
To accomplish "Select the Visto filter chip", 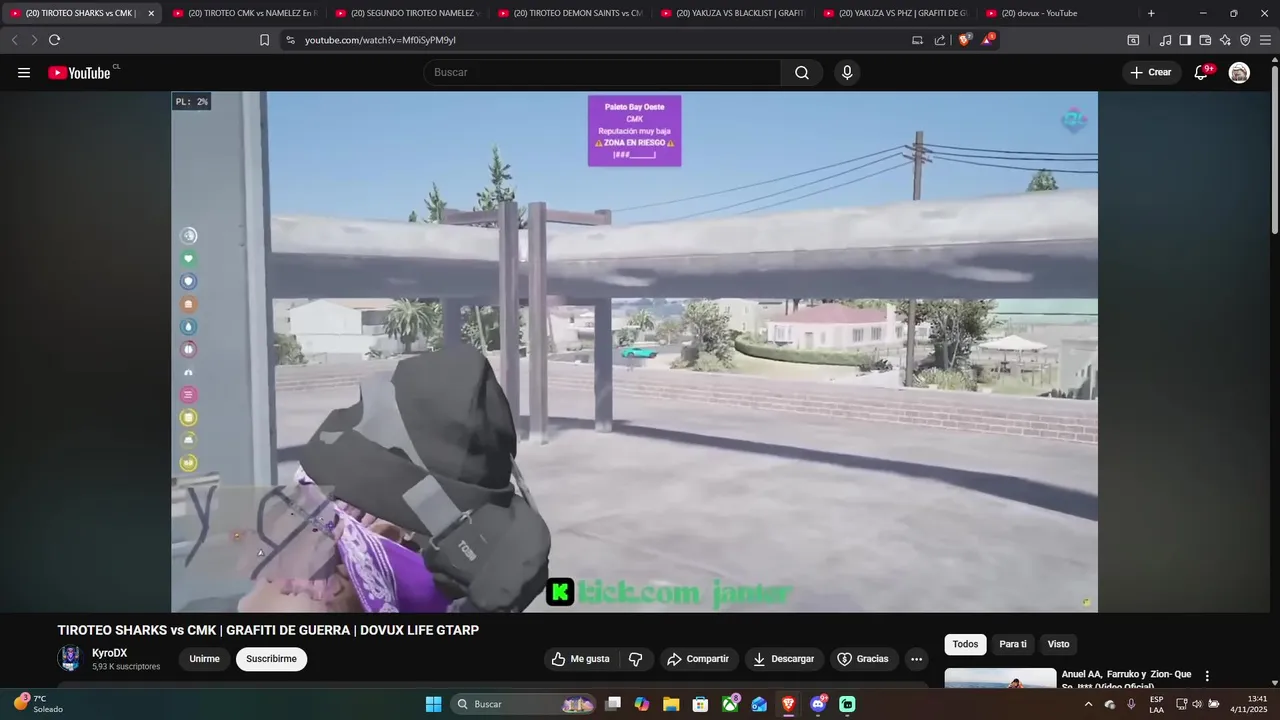I will [x=1058, y=644].
